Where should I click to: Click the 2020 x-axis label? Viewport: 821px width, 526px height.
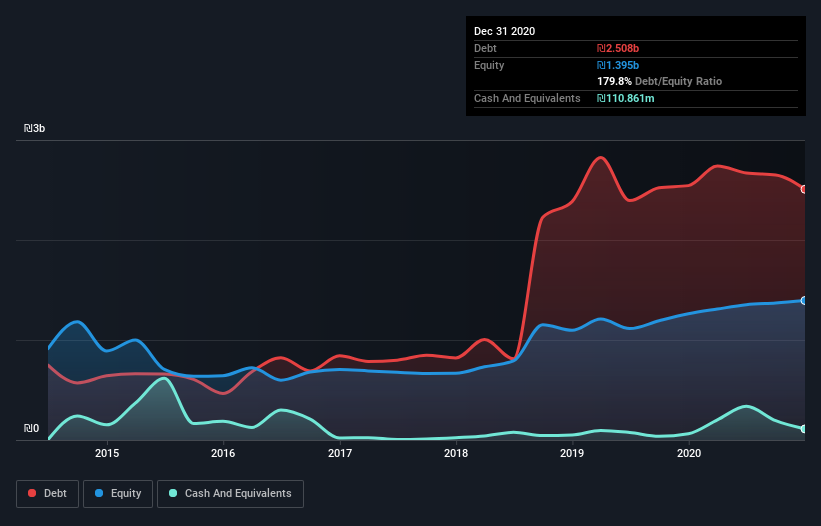click(x=689, y=453)
